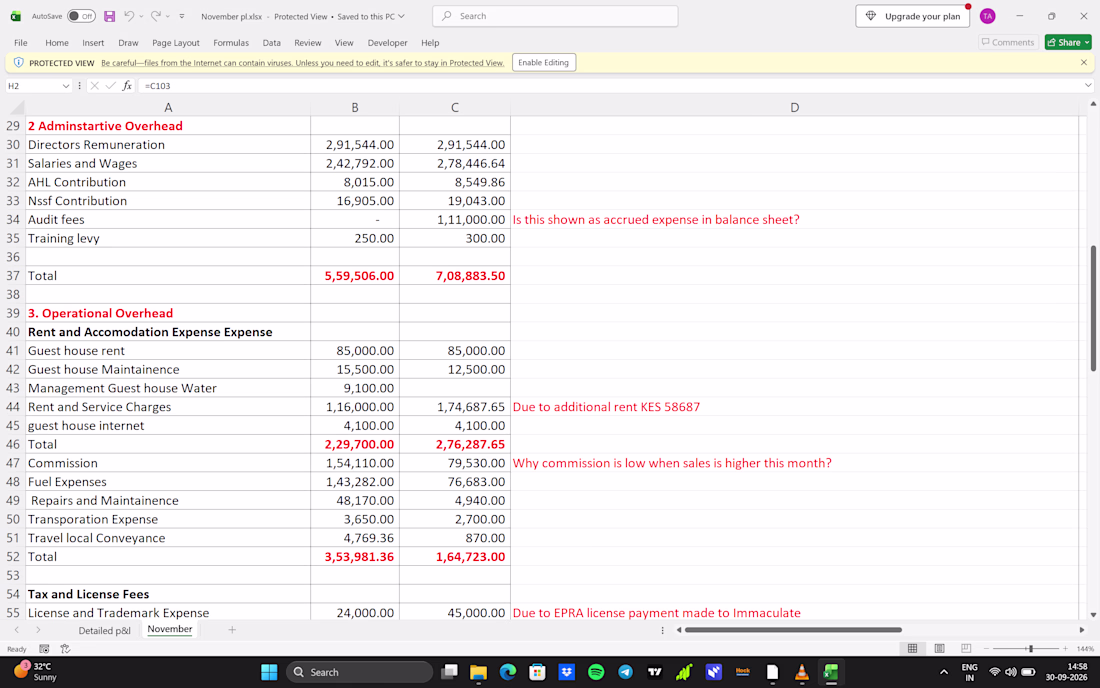This screenshot has width=1100, height=688.
Task: Expand Customize Quick Access Toolbar menu
Action: click(x=182, y=16)
